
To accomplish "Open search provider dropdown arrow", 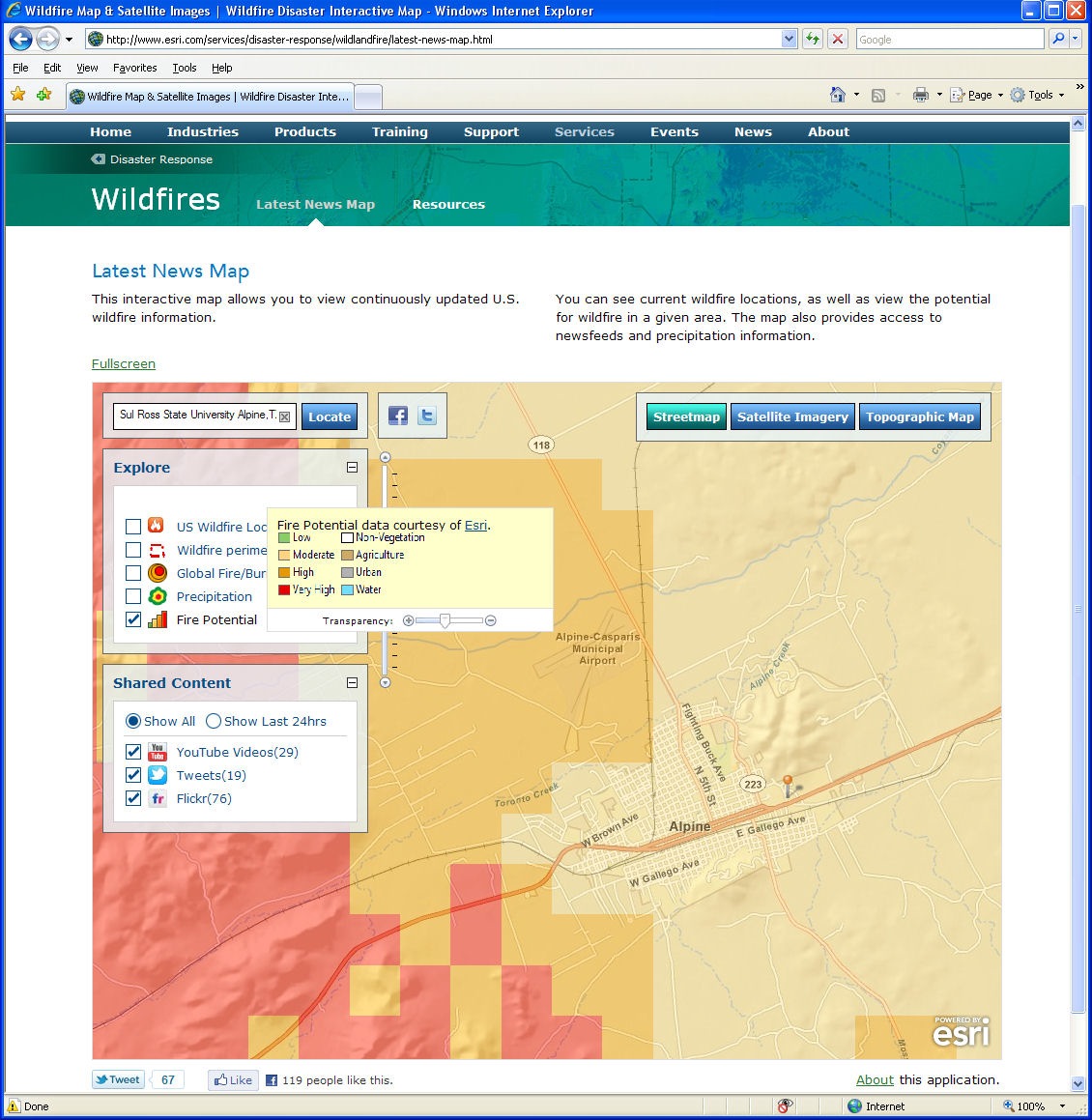I will [x=1075, y=39].
